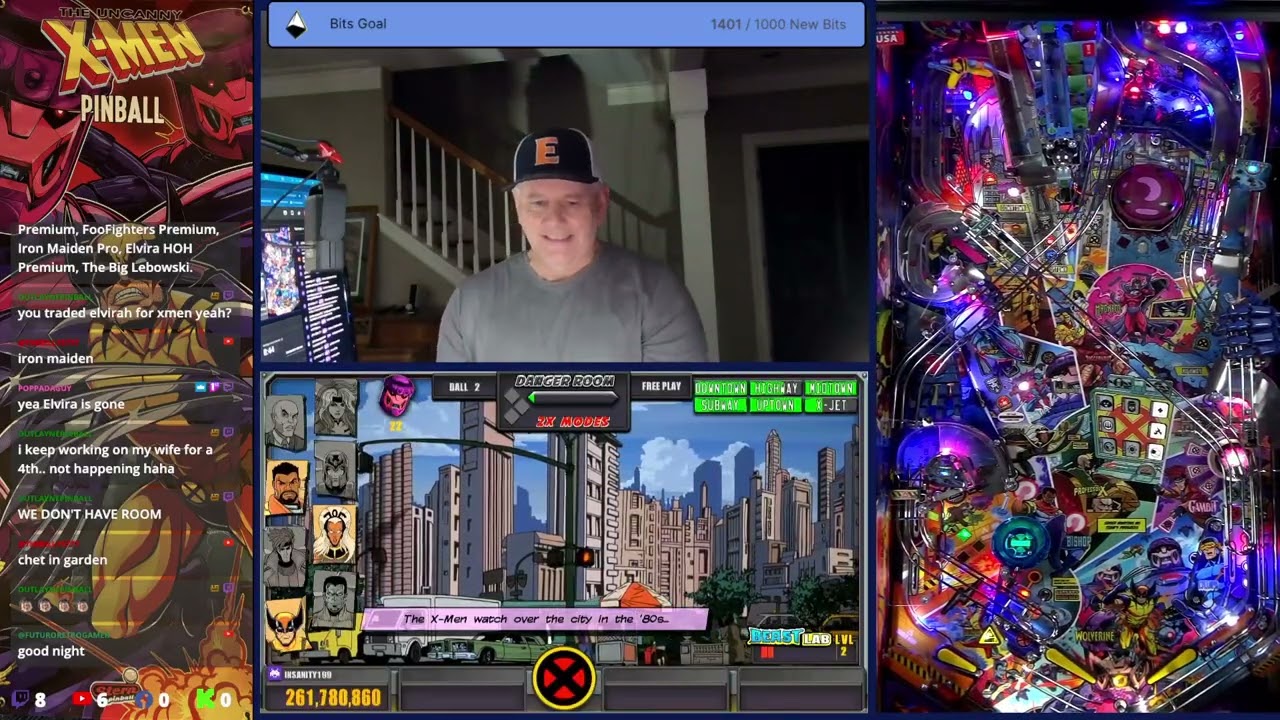
Task: Select the Rogue portrait with headband
Action: 335,408
